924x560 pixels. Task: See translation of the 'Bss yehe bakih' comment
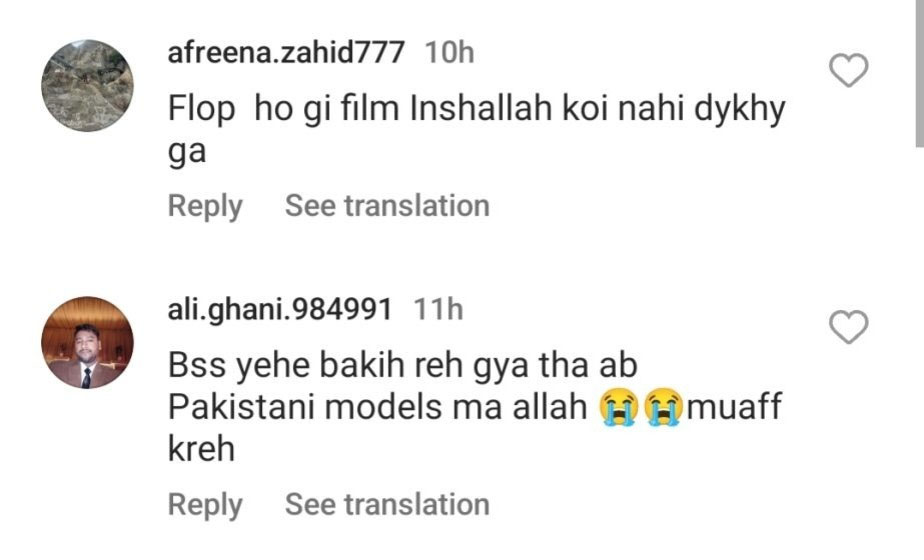pos(387,505)
